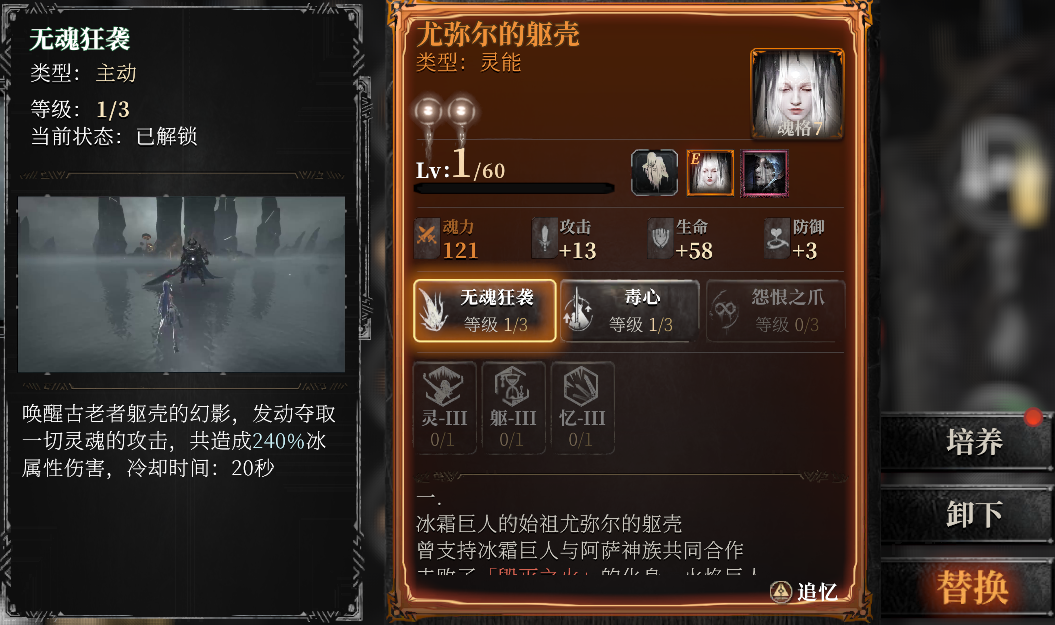Play the 无魂狂袭 skill preview video
Image resolution: width=1055 pixels, height=625 pixels.
(181, 284)
